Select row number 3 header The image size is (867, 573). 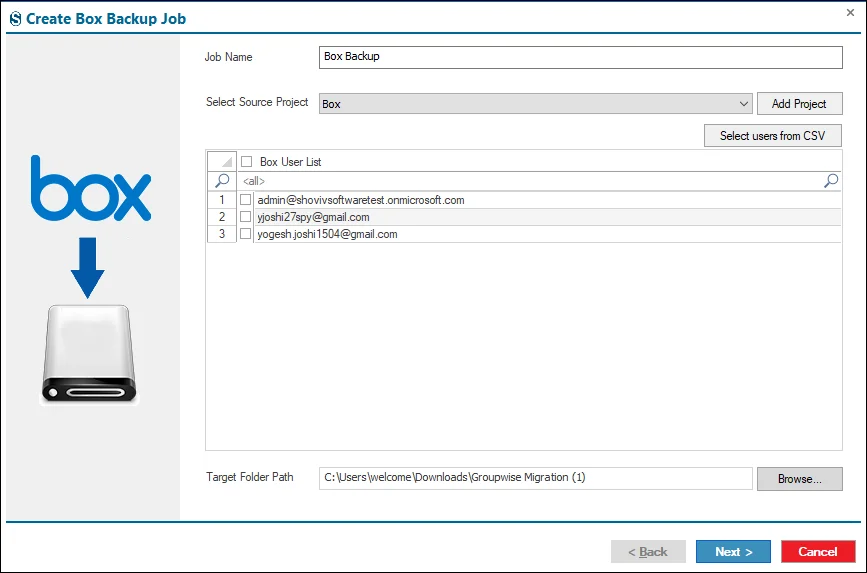tap(222, 234)
